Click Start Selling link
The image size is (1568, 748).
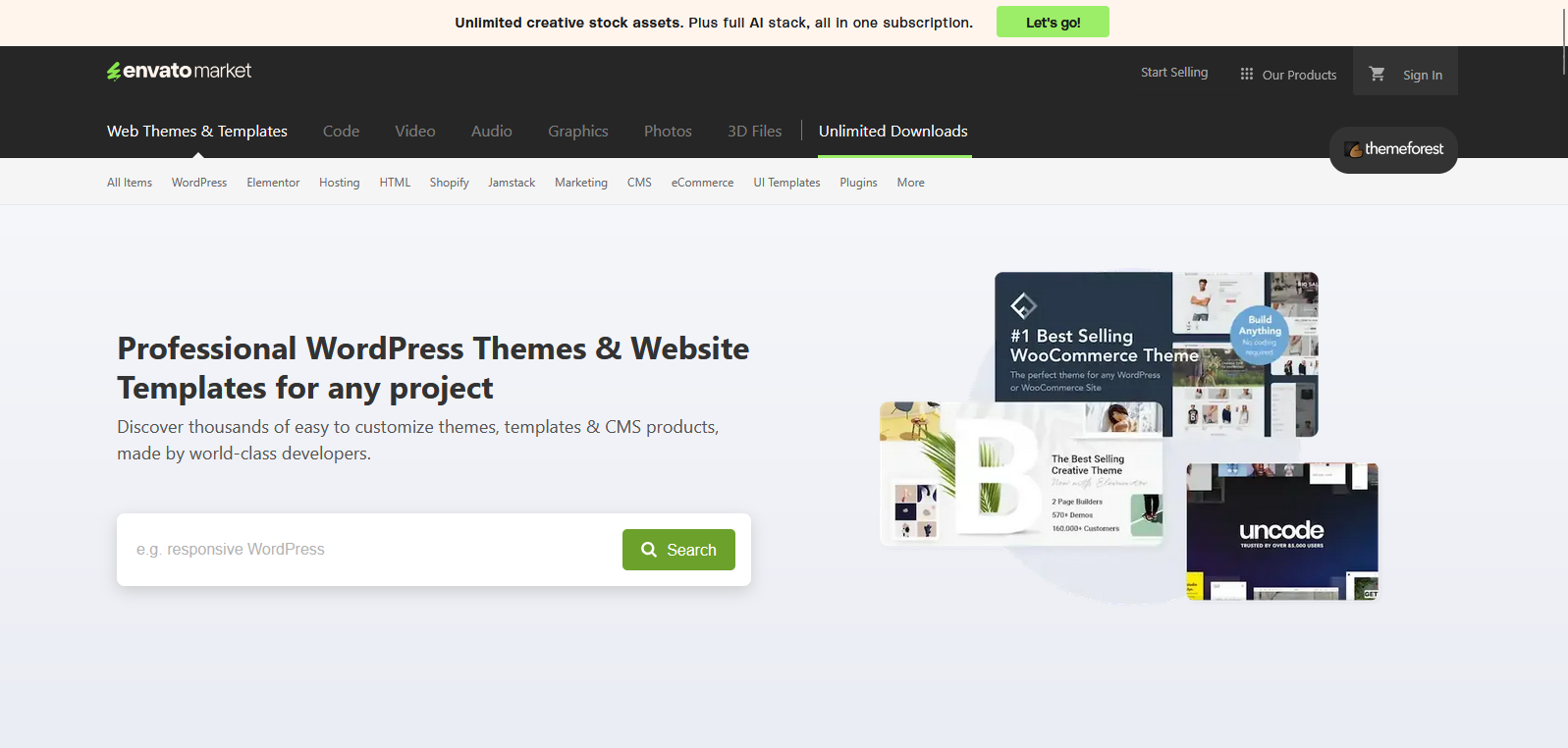(x=1174, y=73)
